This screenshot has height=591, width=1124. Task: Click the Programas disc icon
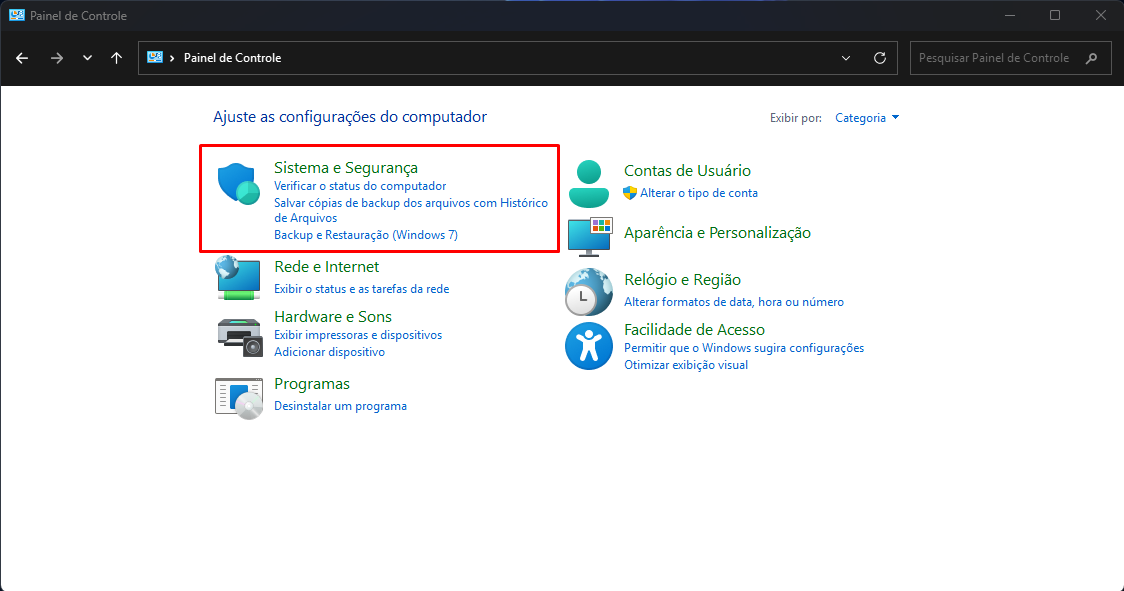point(238,396)
